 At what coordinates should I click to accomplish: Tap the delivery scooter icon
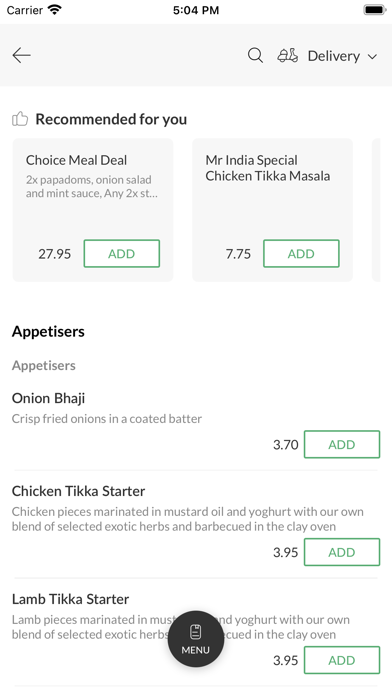click(x=288, y=55)
